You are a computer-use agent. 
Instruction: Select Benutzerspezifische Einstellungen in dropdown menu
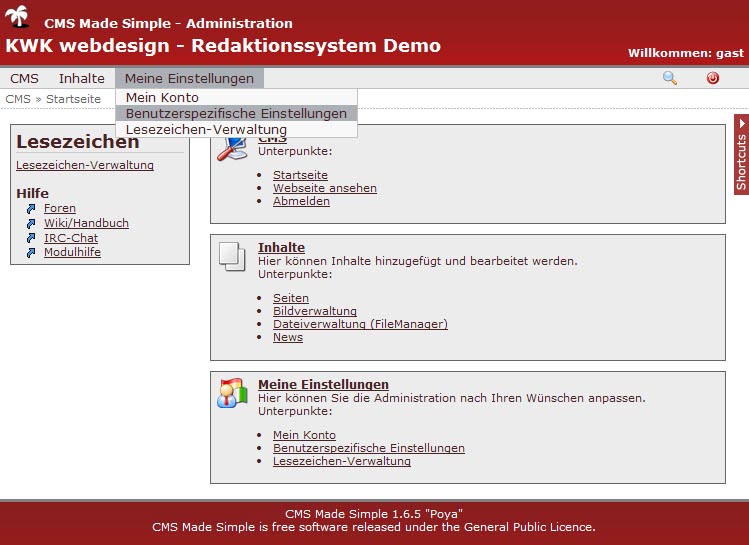pos(236,114)
